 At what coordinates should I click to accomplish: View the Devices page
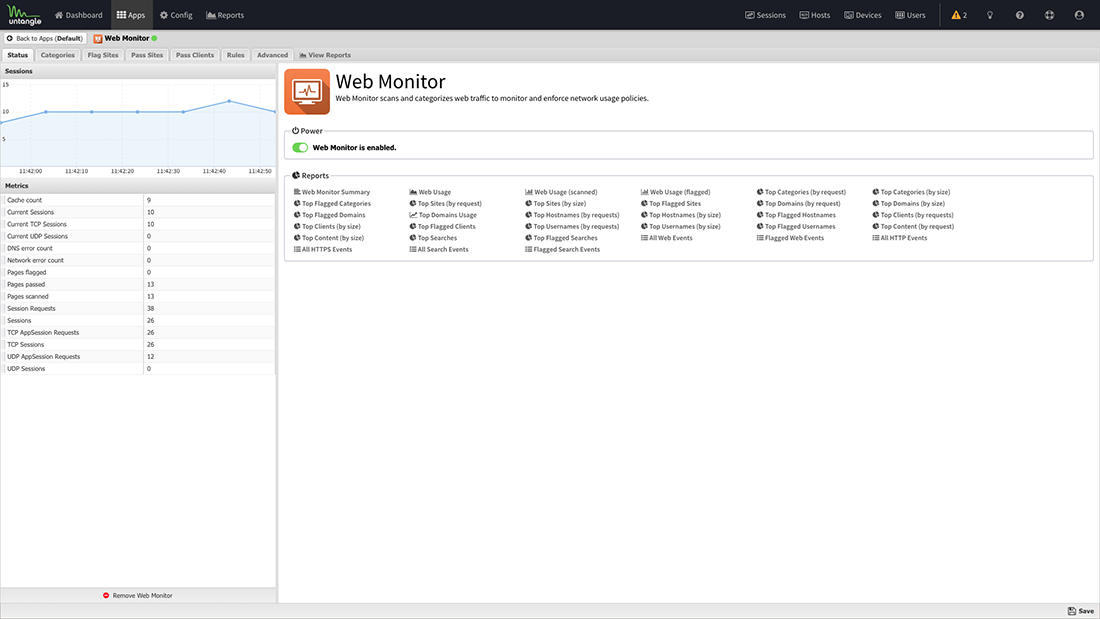863,15
